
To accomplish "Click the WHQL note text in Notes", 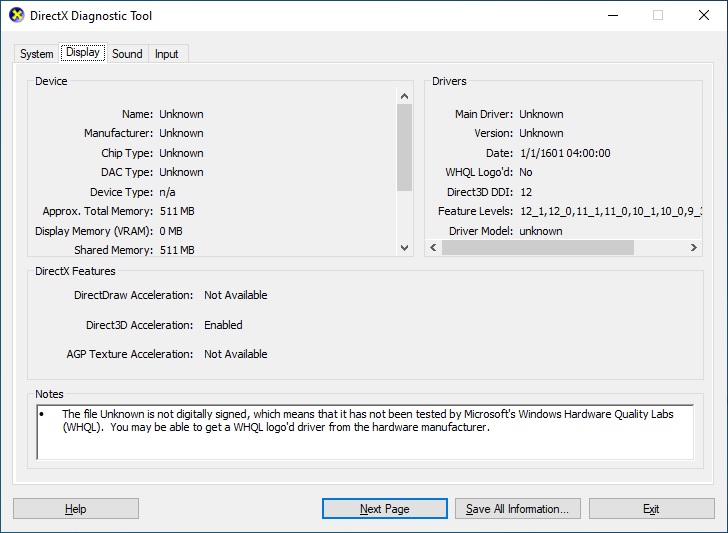I will coord(368,421).
